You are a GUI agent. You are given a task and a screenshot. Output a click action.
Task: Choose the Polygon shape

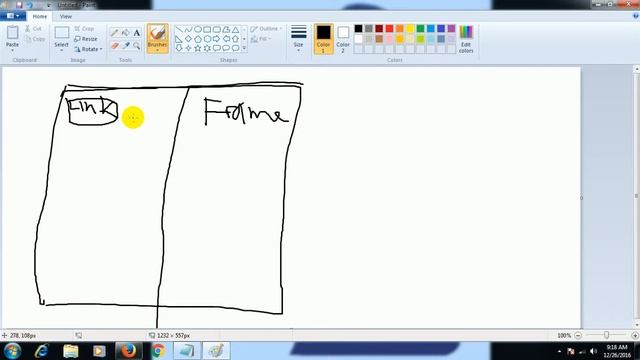pyautogui.click(x=226, y=29)
